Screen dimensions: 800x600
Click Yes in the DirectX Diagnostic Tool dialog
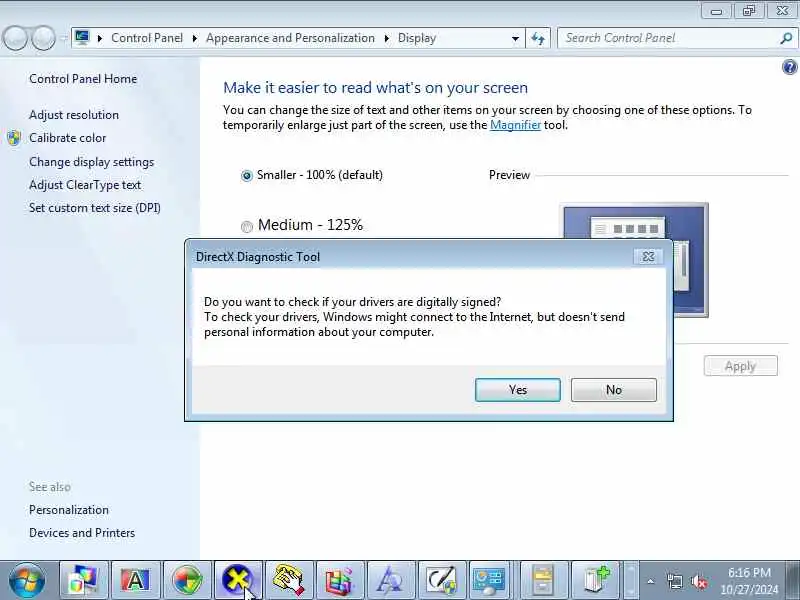517,390
